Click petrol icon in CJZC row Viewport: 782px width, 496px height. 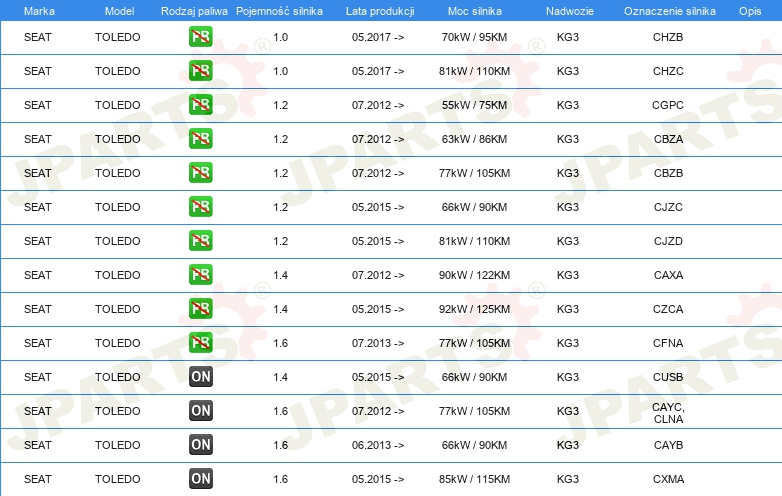200,207
